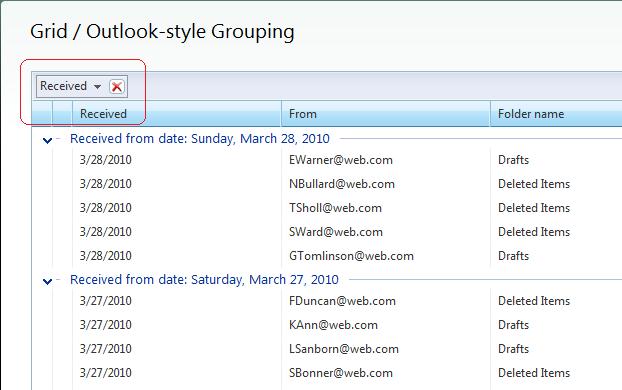This screenshot has height=390, width=622.
Task: Sort by the From column header
Action: (386, 114)
